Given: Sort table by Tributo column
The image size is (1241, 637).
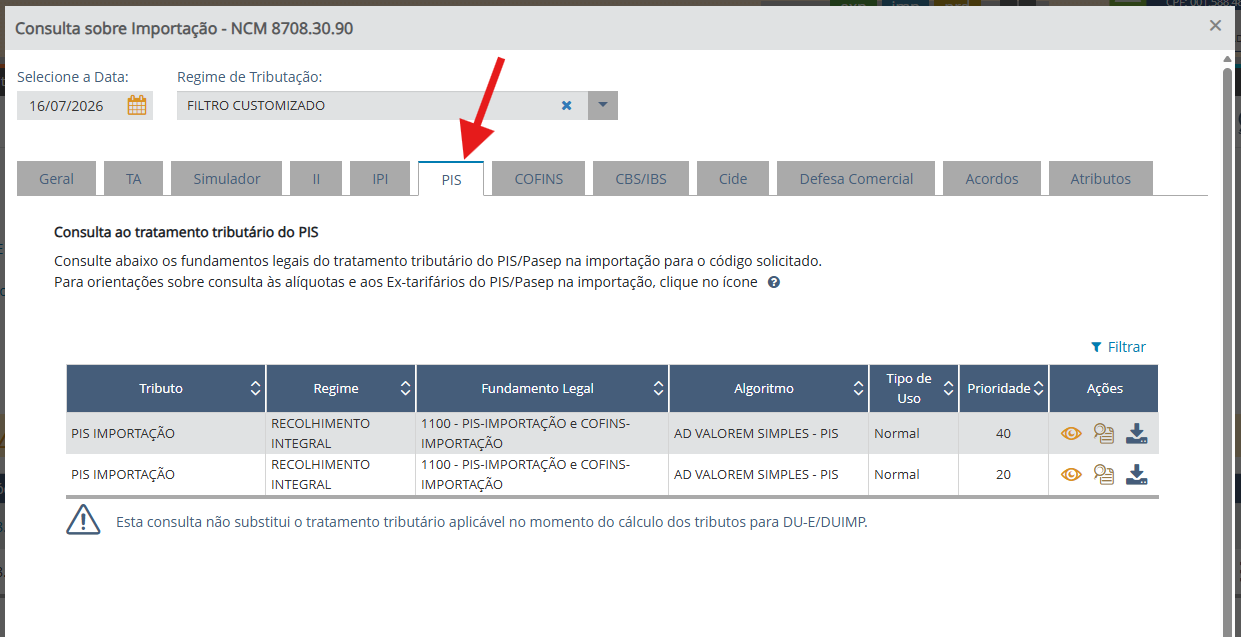Looking at the screenshot, I should pos(256,388).
